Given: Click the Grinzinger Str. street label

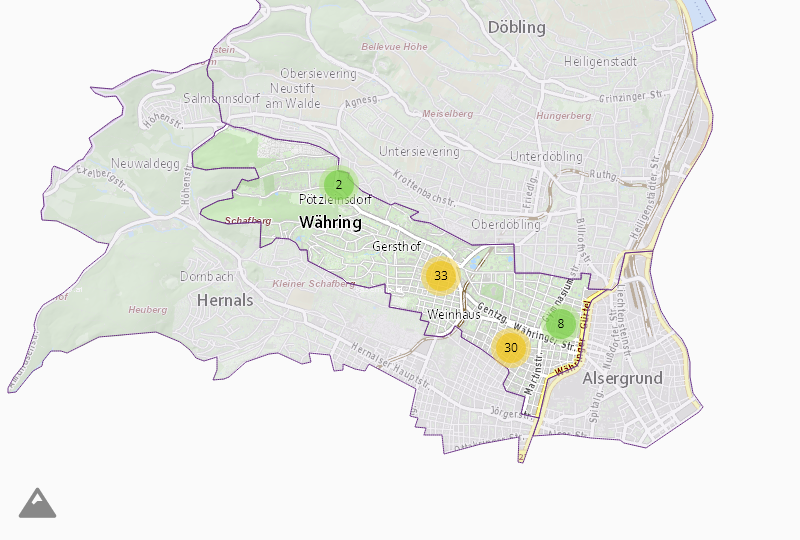Looking at the screenshot, I should 632,96.
